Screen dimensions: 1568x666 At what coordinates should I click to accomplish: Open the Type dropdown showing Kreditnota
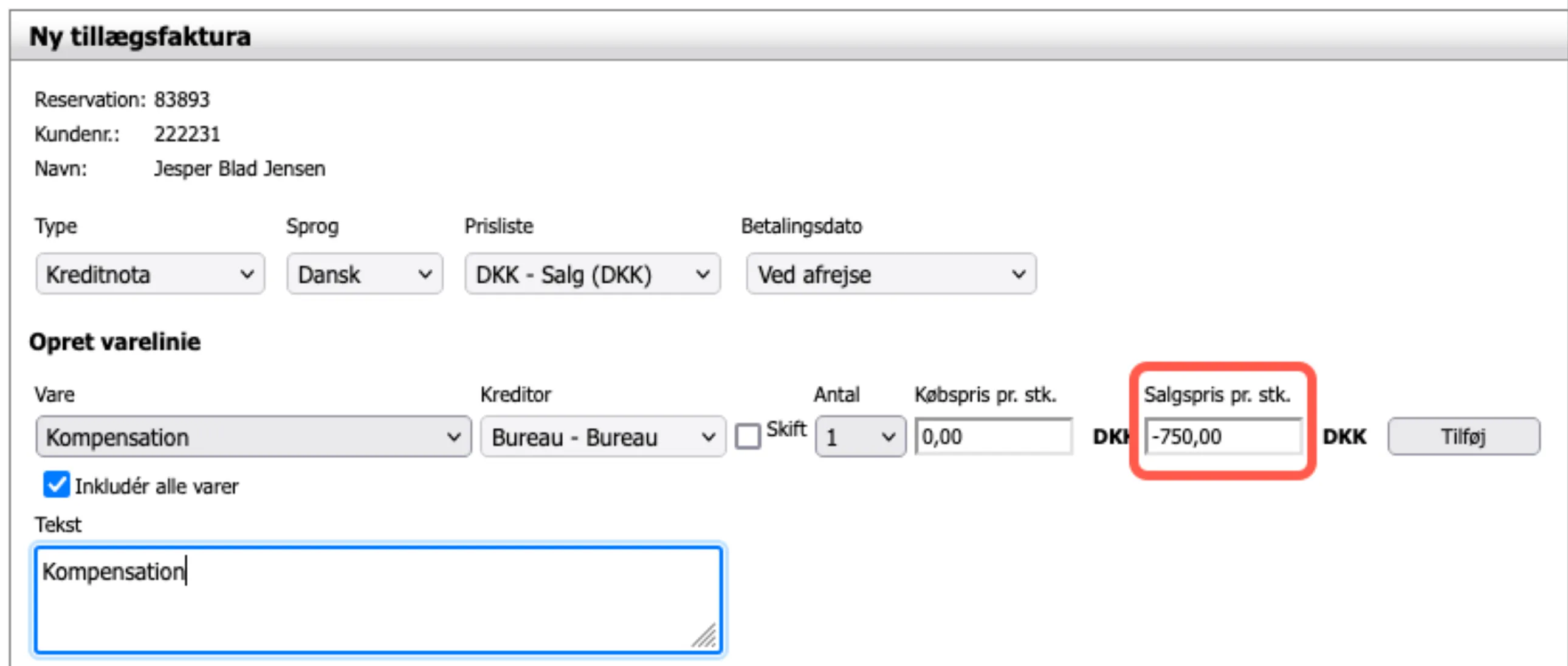pos(150,275)
